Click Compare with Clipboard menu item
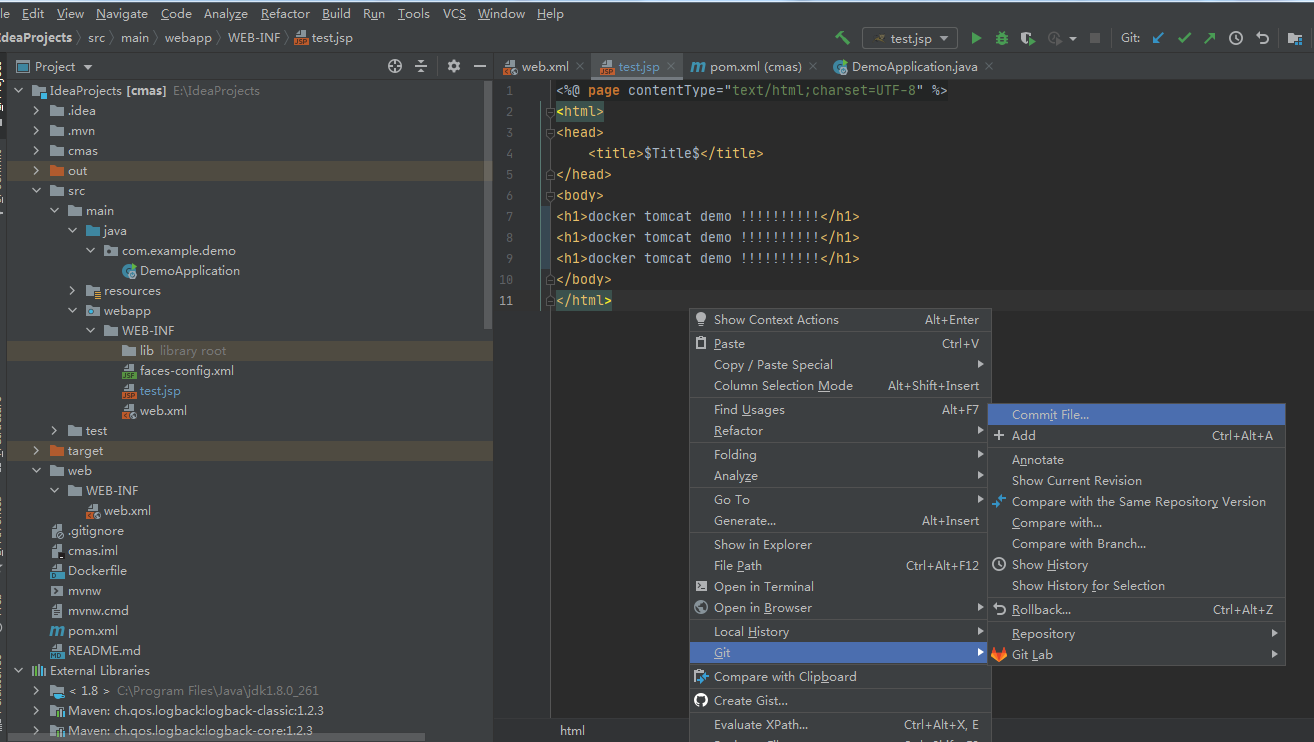Screen dimensions: 1314x742 [x=839, y=676]
